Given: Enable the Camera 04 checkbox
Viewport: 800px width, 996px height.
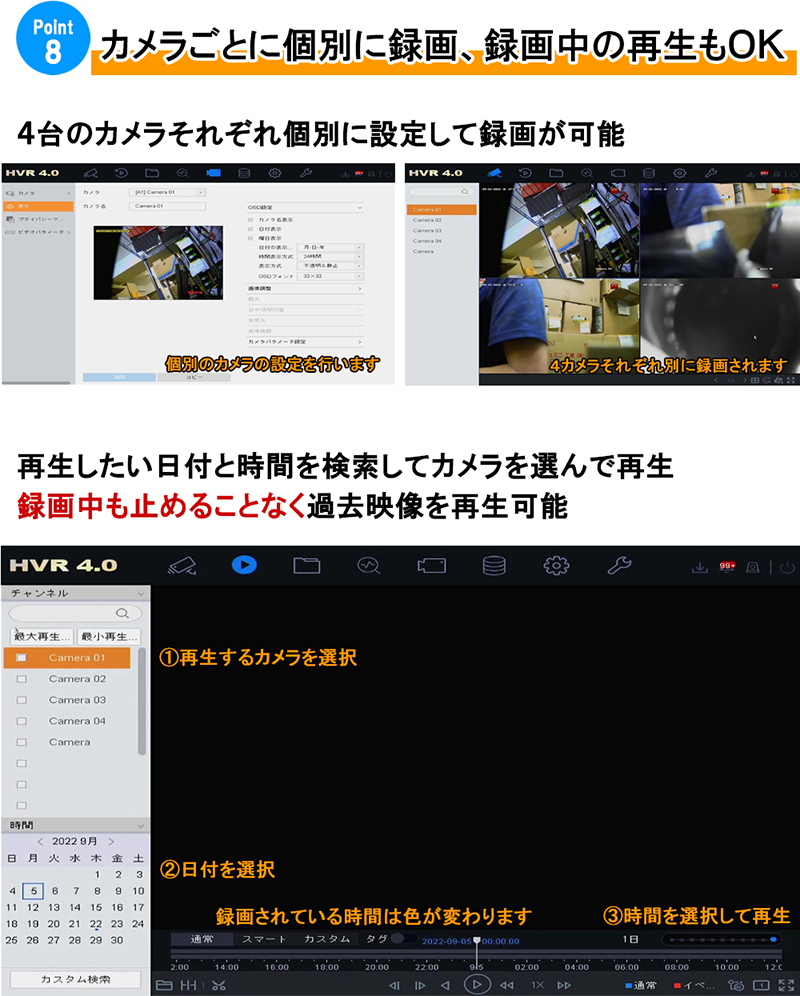Looking at the screenshot, I should pos(22,721).
